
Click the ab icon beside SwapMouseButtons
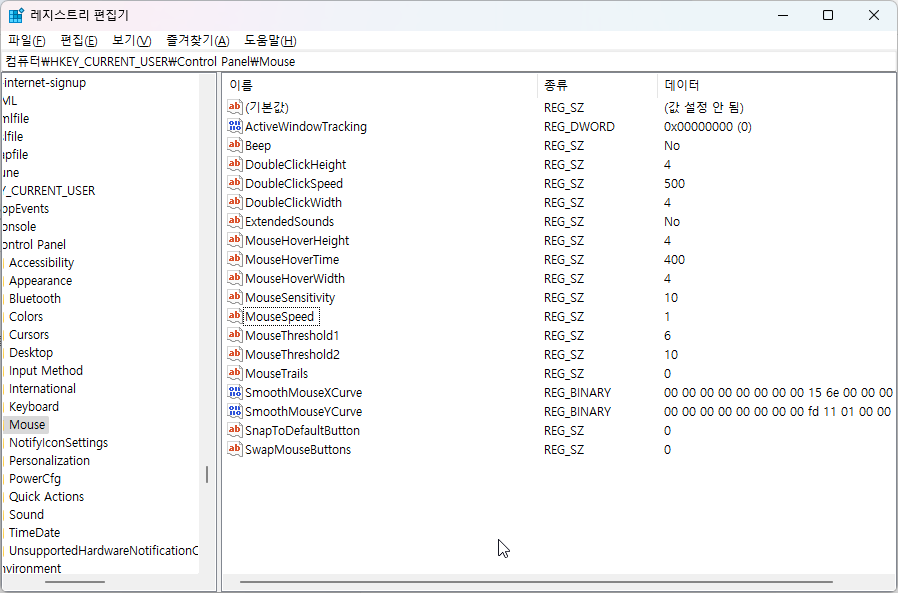click(x=234, y=449)
